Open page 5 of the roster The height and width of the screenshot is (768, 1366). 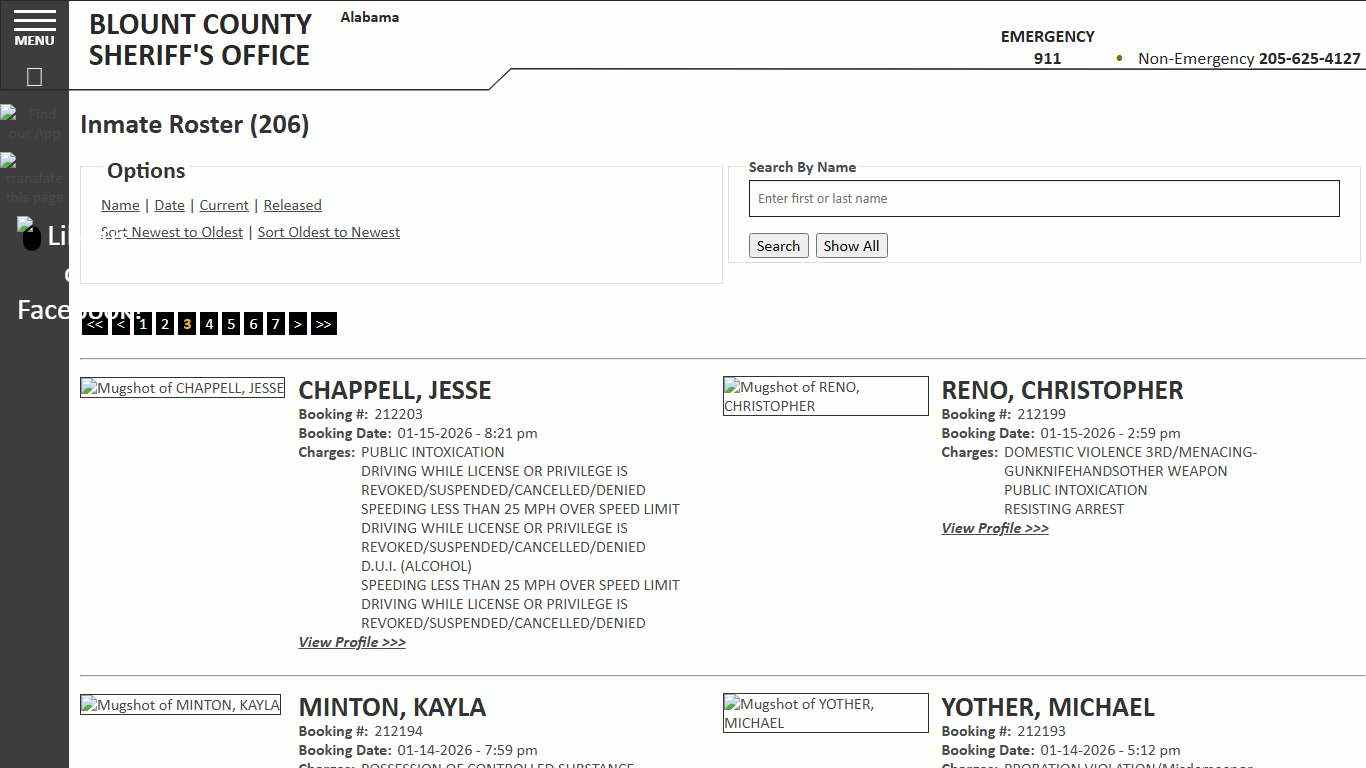(231, 323)
